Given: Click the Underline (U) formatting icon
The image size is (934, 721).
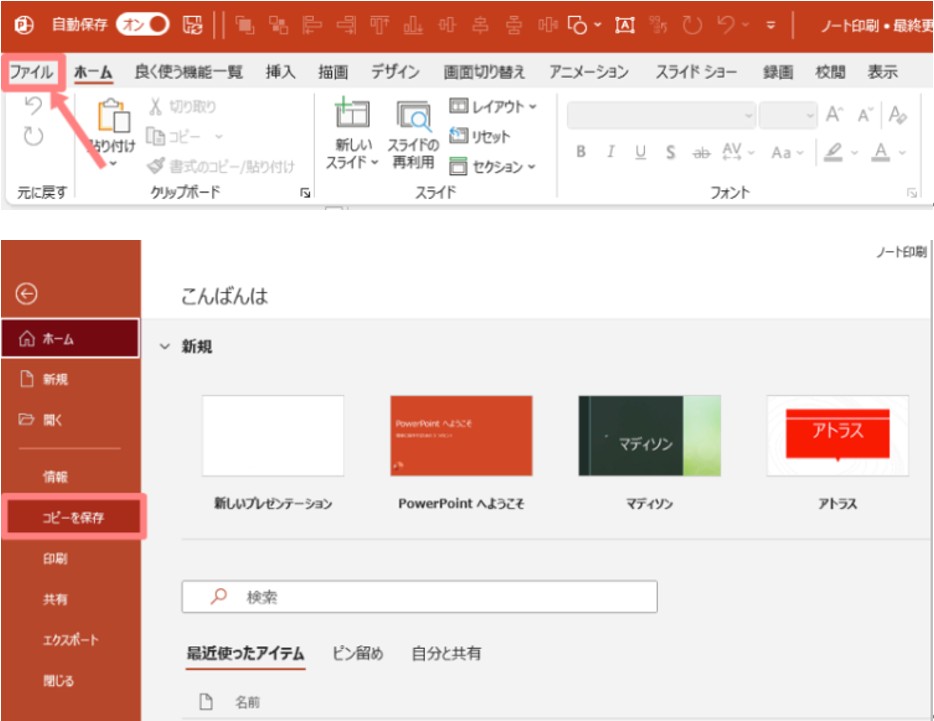Looking at the screenshot, I should (x=640, y=153).
